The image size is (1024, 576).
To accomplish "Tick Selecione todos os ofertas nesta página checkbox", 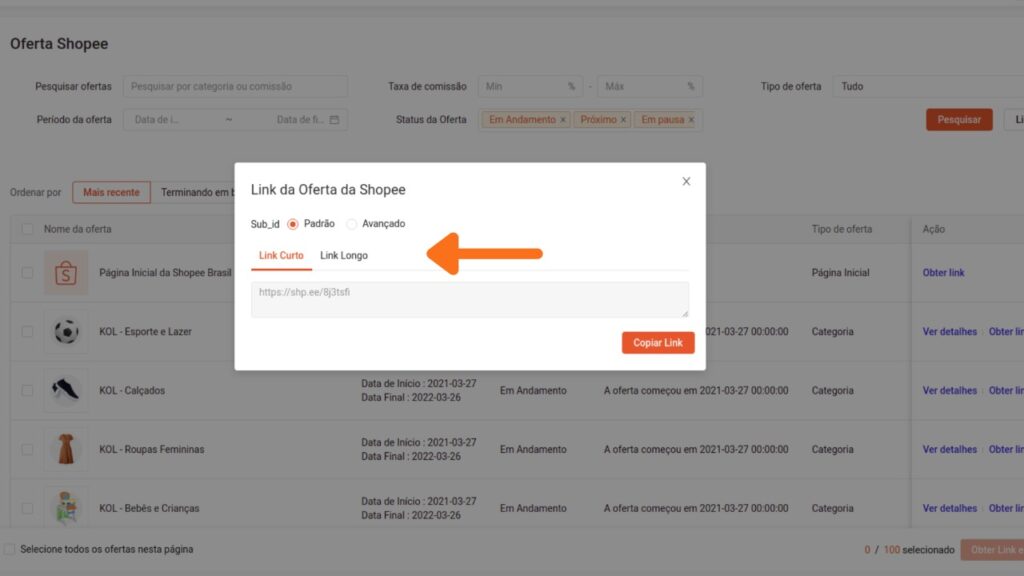I will click(9, 549).
